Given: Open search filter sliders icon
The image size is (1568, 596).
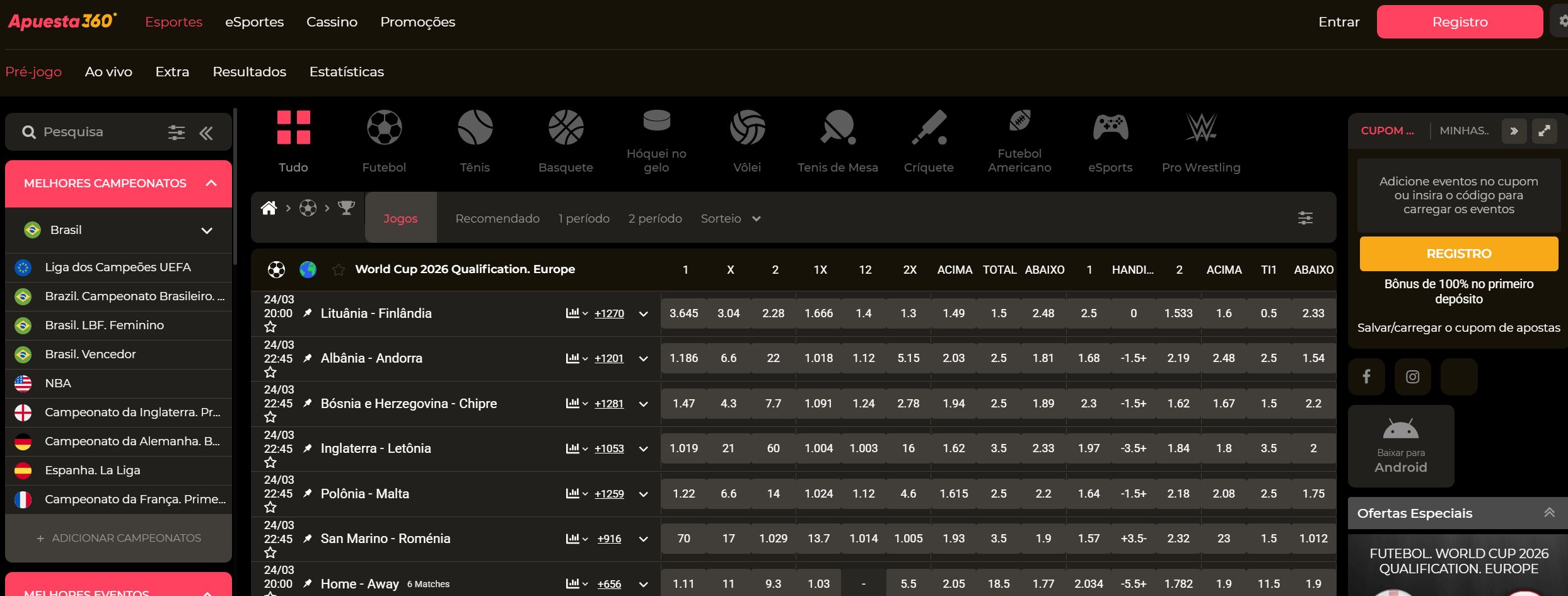Looking at the screenshot, I should 177,132.
